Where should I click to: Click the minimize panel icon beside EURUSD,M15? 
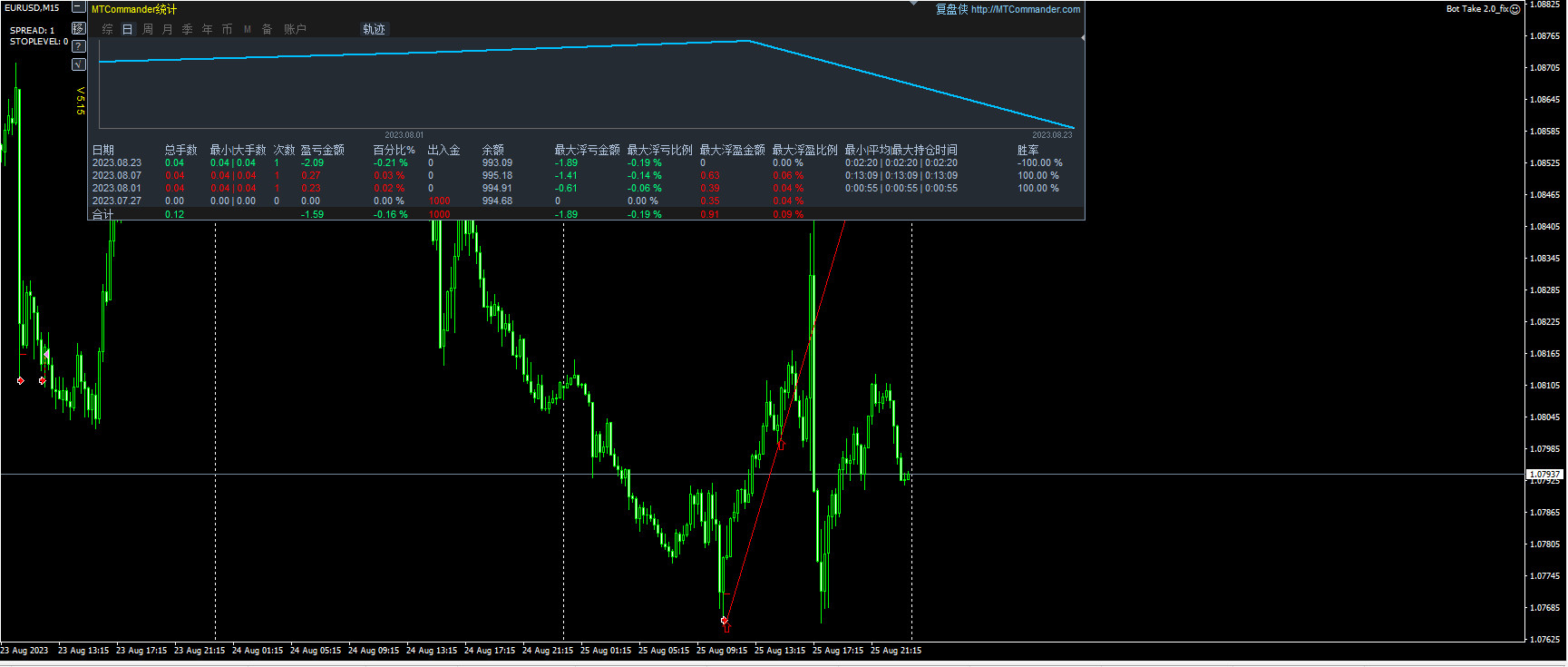(79, 7)
